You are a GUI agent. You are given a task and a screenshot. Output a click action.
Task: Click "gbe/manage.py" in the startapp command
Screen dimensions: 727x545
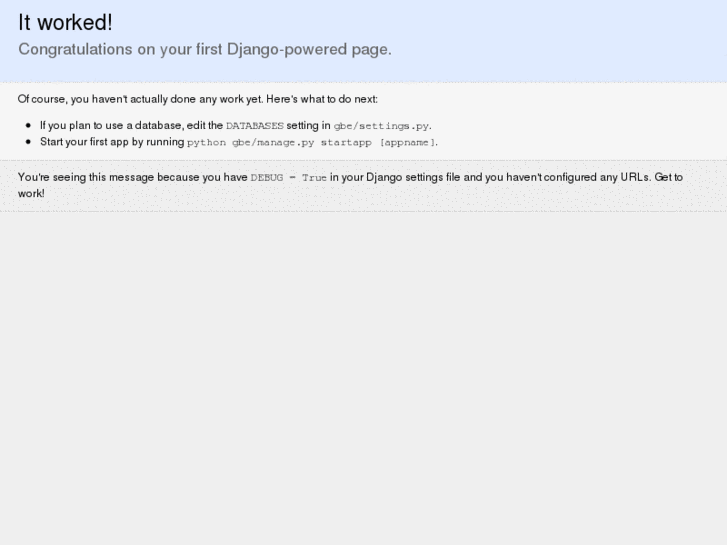(x=273, y=142)
